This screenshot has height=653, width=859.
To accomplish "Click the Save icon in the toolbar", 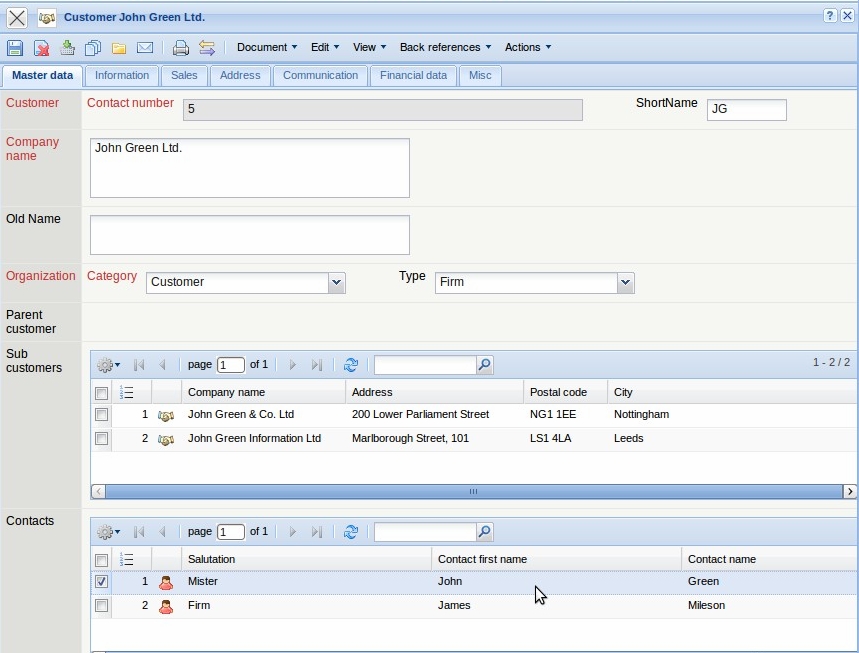I will pyautogui.click(x=15, y=47).
